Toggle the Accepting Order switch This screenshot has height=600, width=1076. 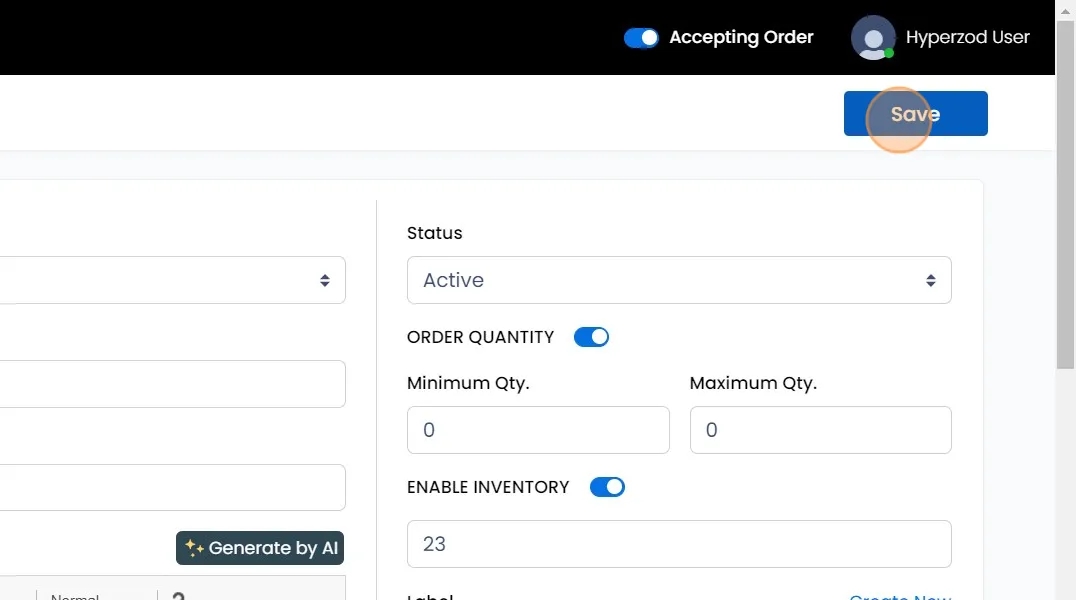point(641,38)
